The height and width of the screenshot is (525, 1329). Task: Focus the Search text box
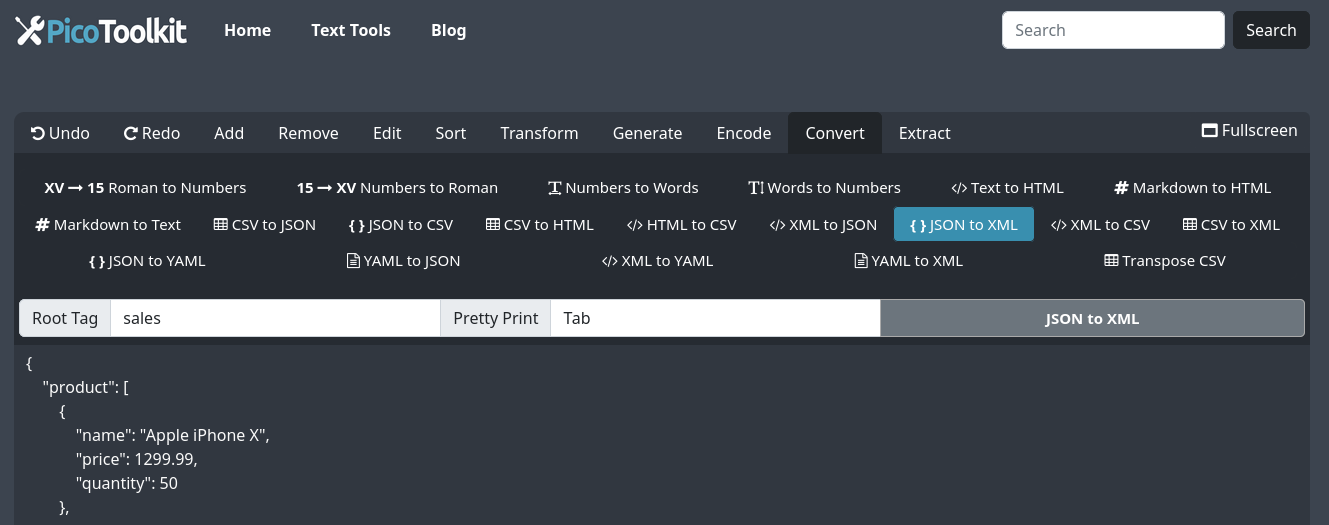coord(1112,30)
